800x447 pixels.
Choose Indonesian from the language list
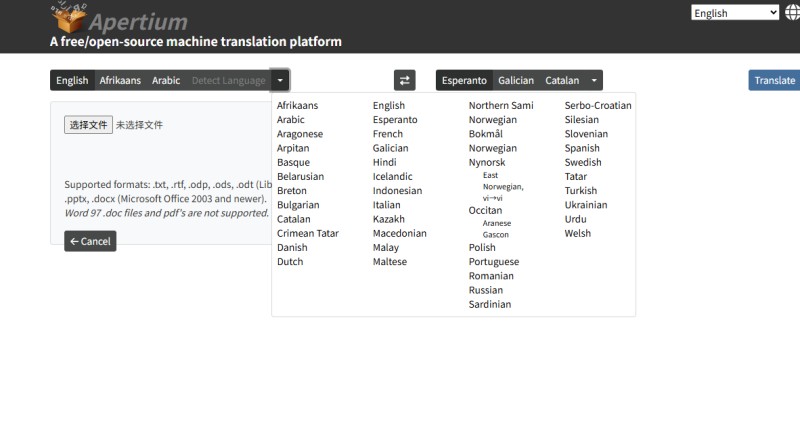397,190
